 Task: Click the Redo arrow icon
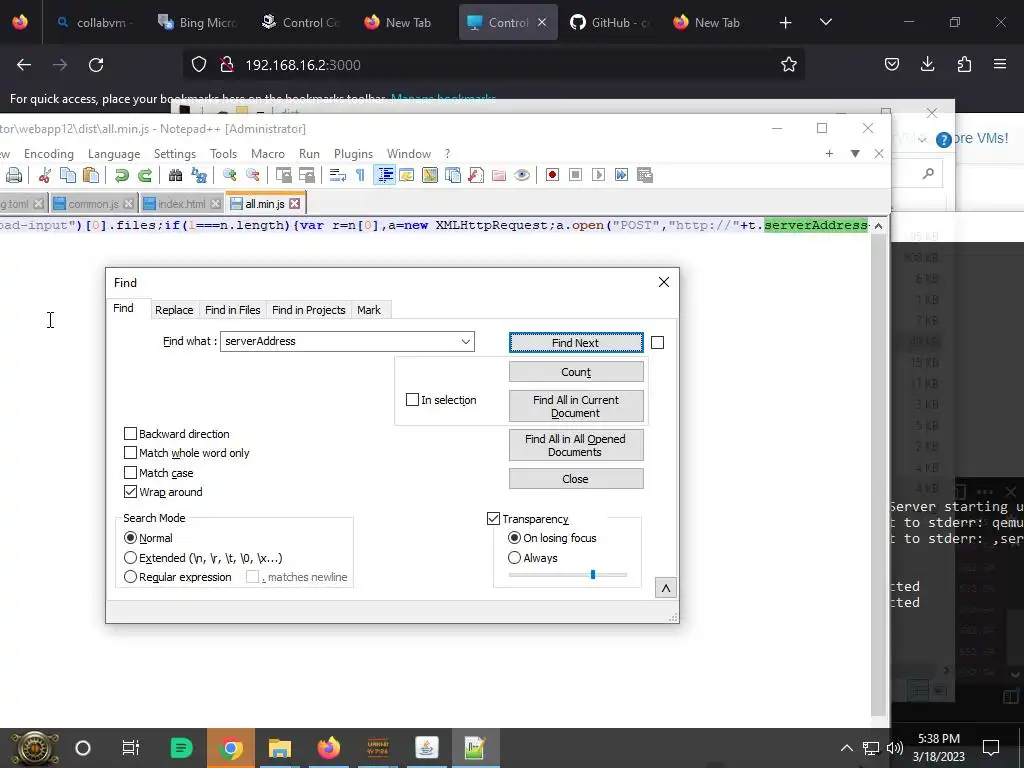point(144,175)
